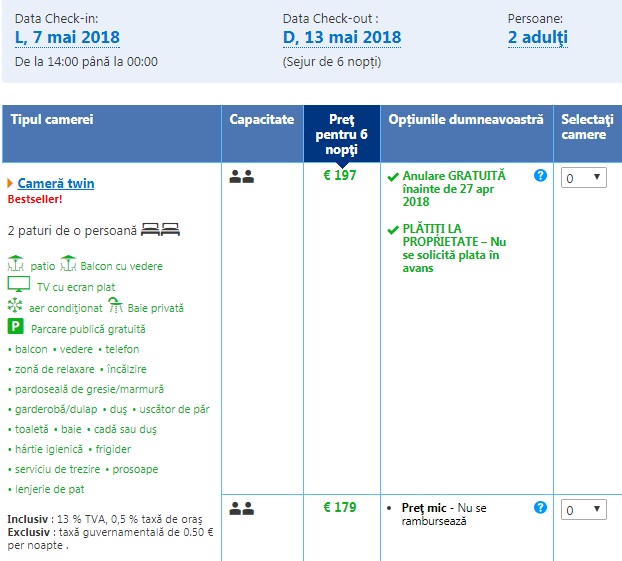Click the Tipul camerei column header

point(52,120)
